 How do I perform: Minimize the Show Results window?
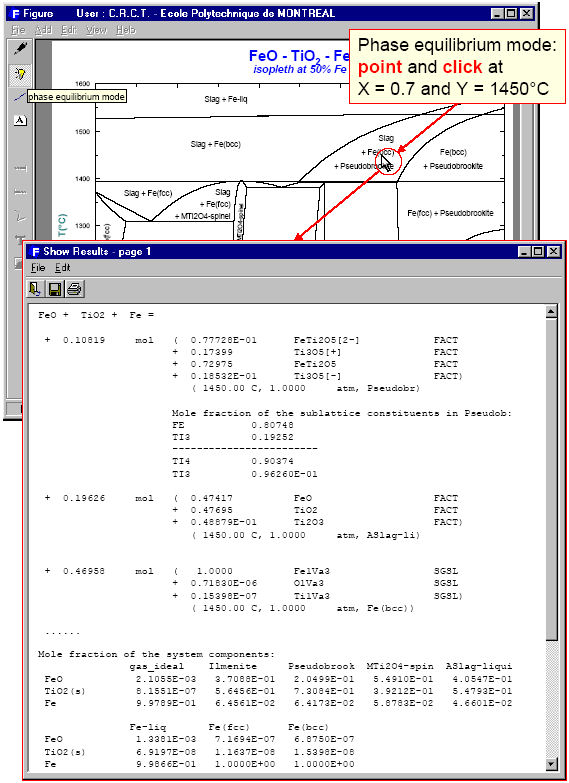pos(524,252)
